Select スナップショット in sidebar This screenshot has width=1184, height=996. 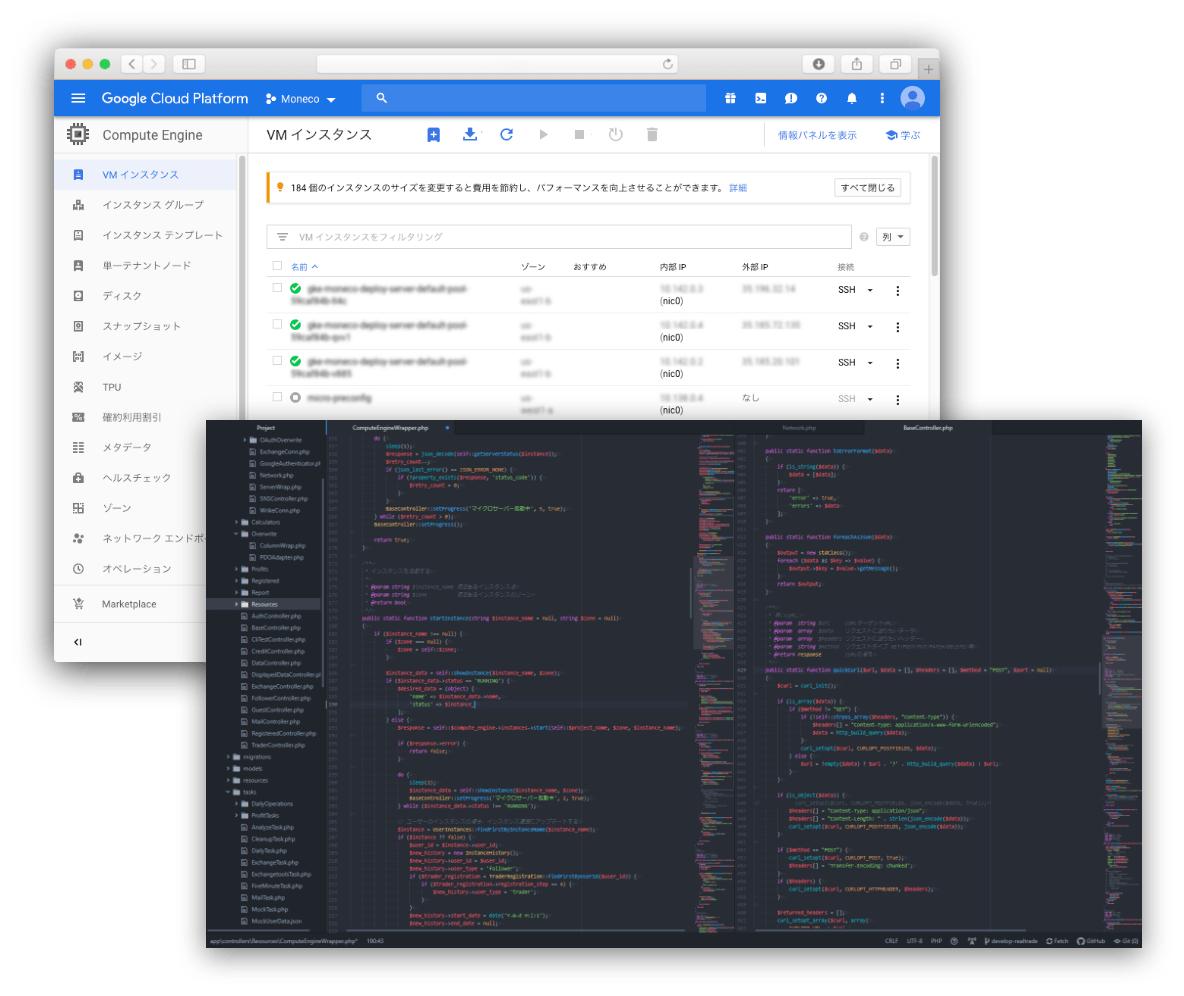(x=146, y=326)
